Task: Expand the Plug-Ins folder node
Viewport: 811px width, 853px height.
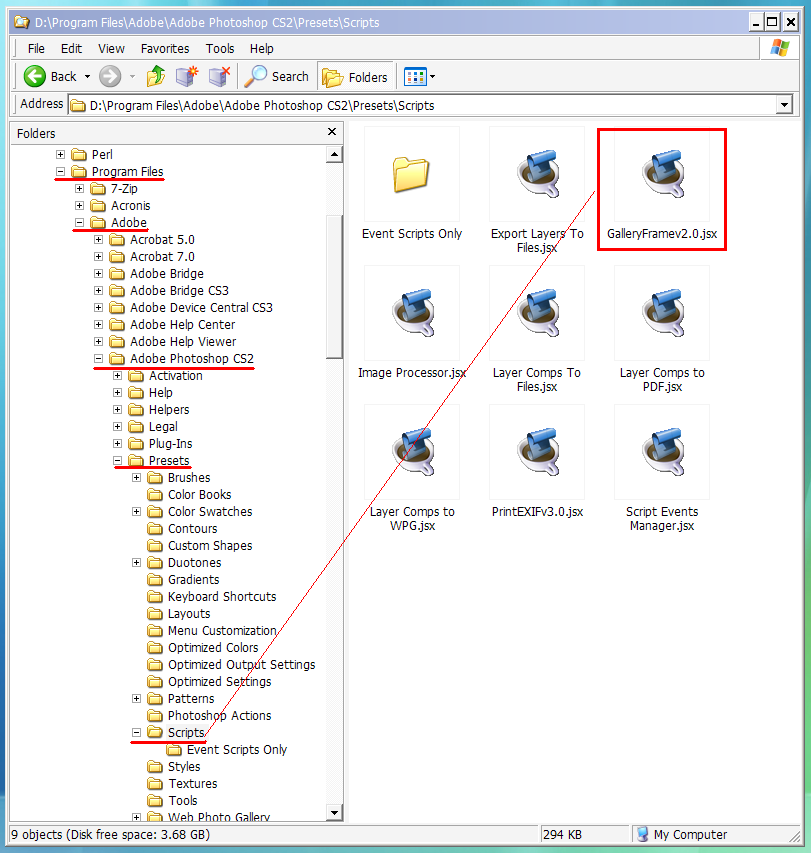Action: [x=117, y=444]
